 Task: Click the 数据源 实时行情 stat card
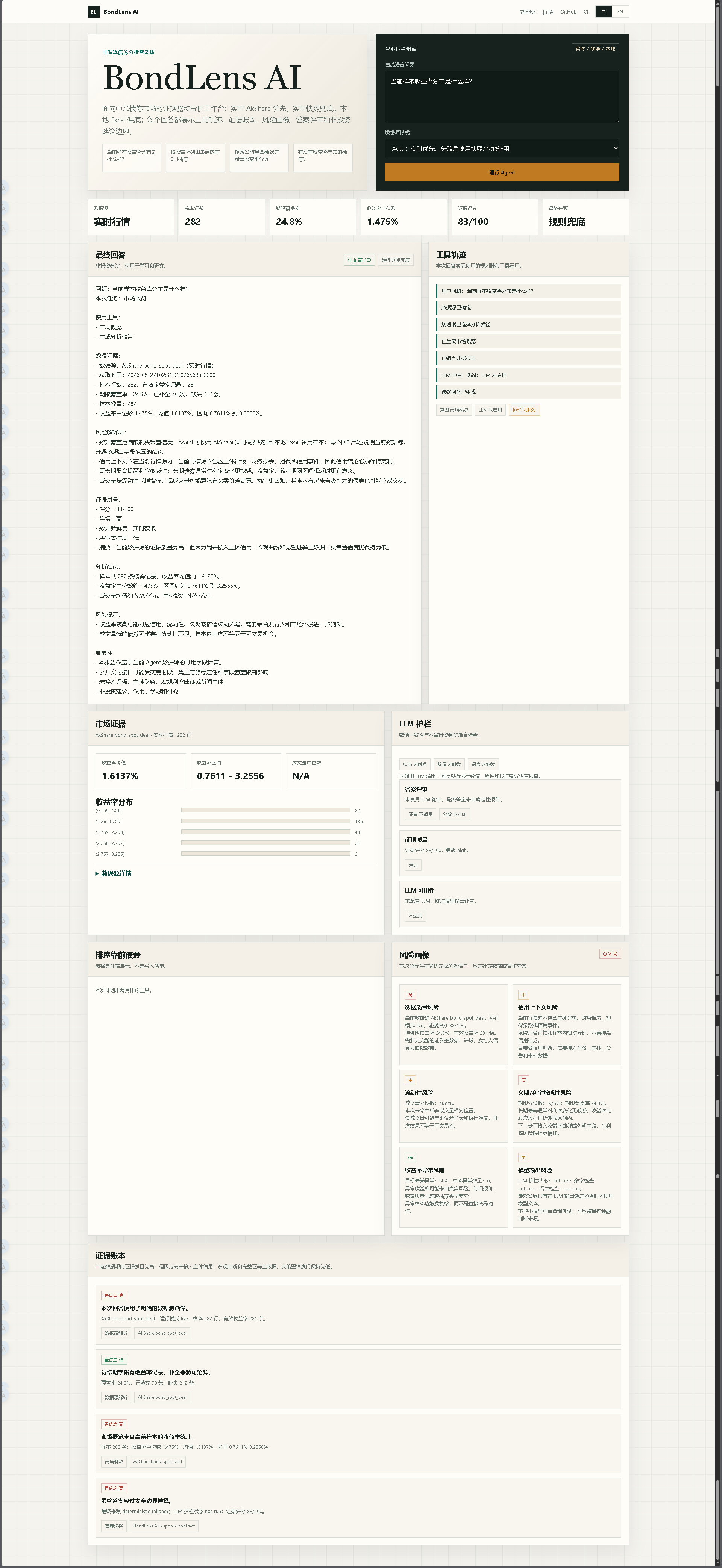click(x=131, y=217)
